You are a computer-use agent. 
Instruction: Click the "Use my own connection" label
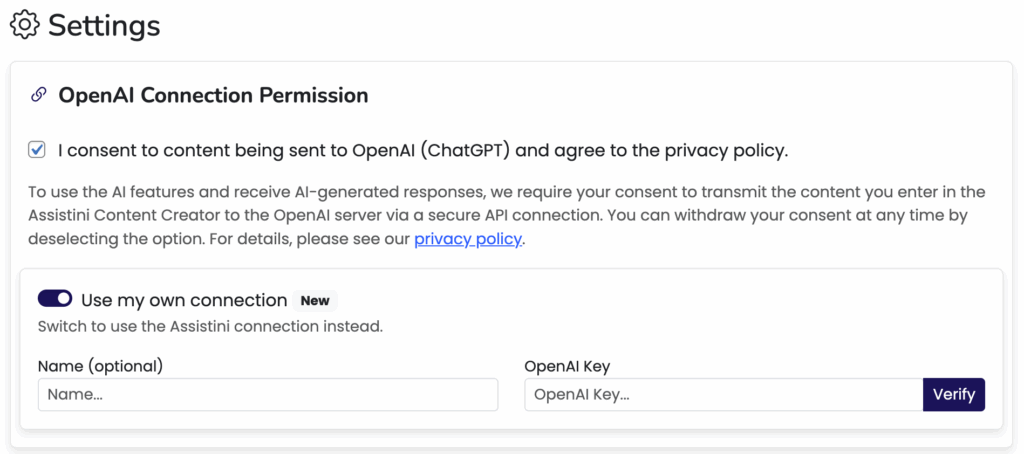184,300
